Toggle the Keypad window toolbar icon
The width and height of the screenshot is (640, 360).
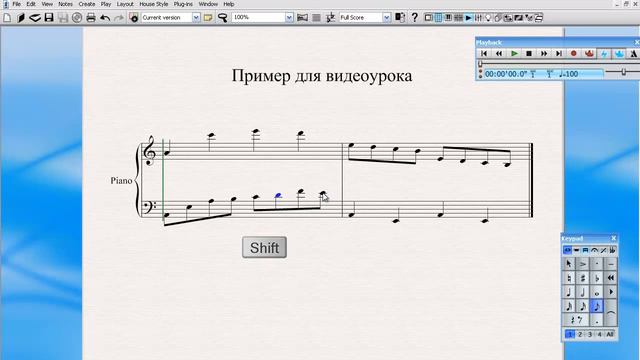[438, 18]
